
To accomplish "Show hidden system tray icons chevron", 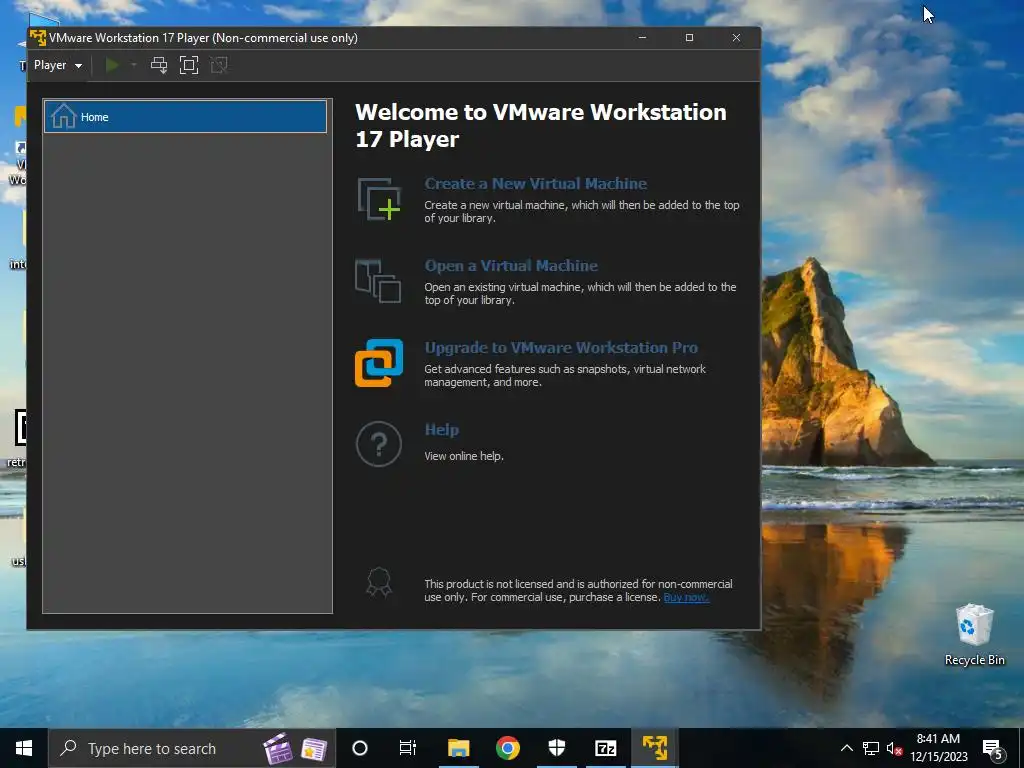I will [x=846, y=748].
